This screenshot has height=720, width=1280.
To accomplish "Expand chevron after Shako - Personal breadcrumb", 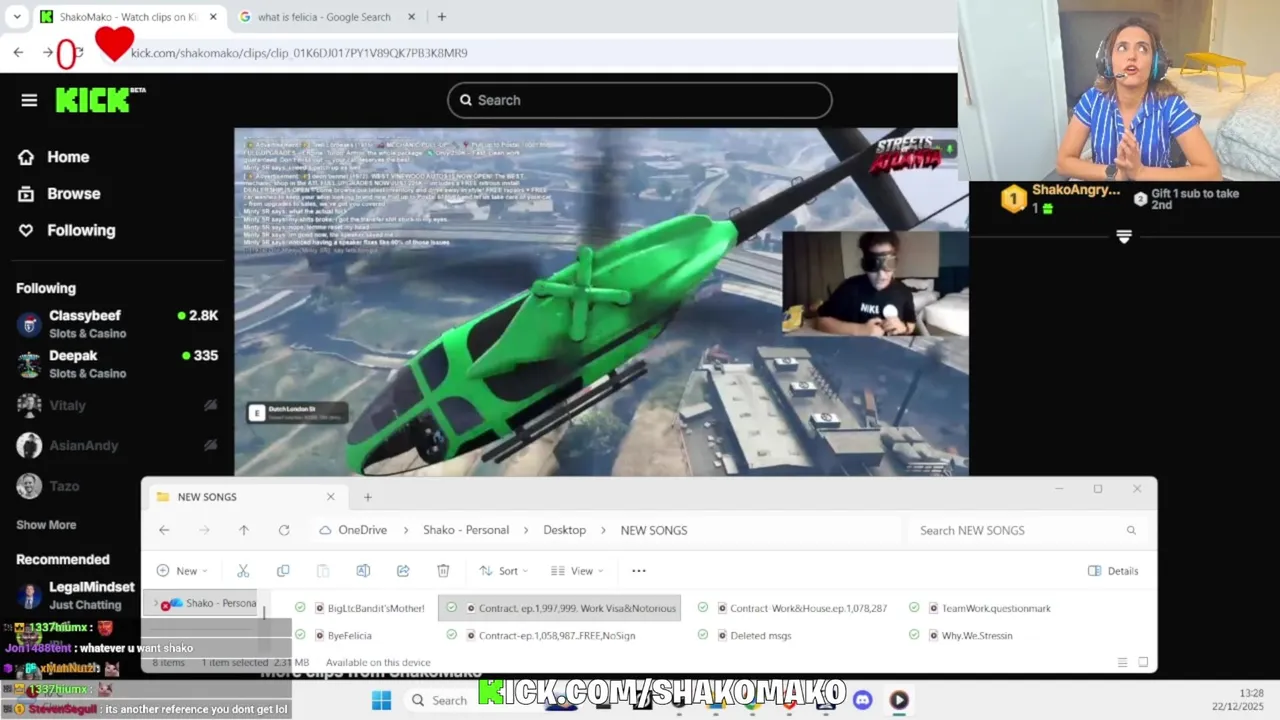I will (526, 530).
